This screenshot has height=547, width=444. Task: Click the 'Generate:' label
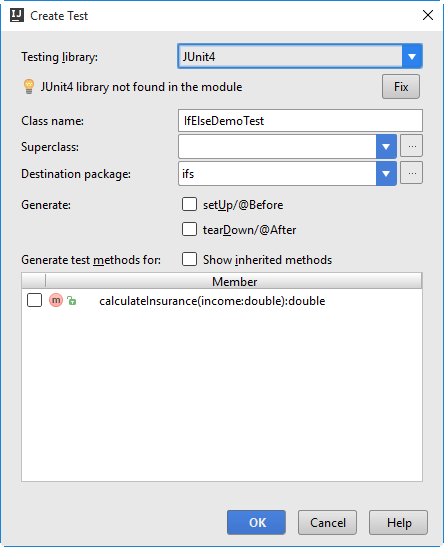coord(46,205)
